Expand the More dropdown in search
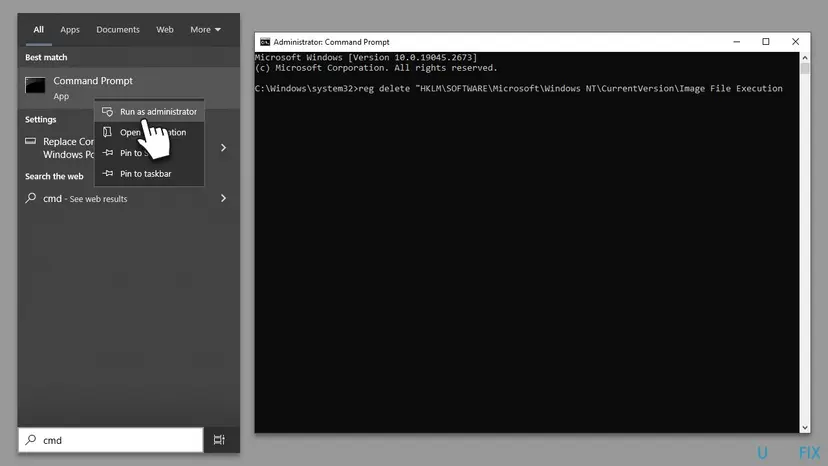The image size is (828, 466). 205,30
